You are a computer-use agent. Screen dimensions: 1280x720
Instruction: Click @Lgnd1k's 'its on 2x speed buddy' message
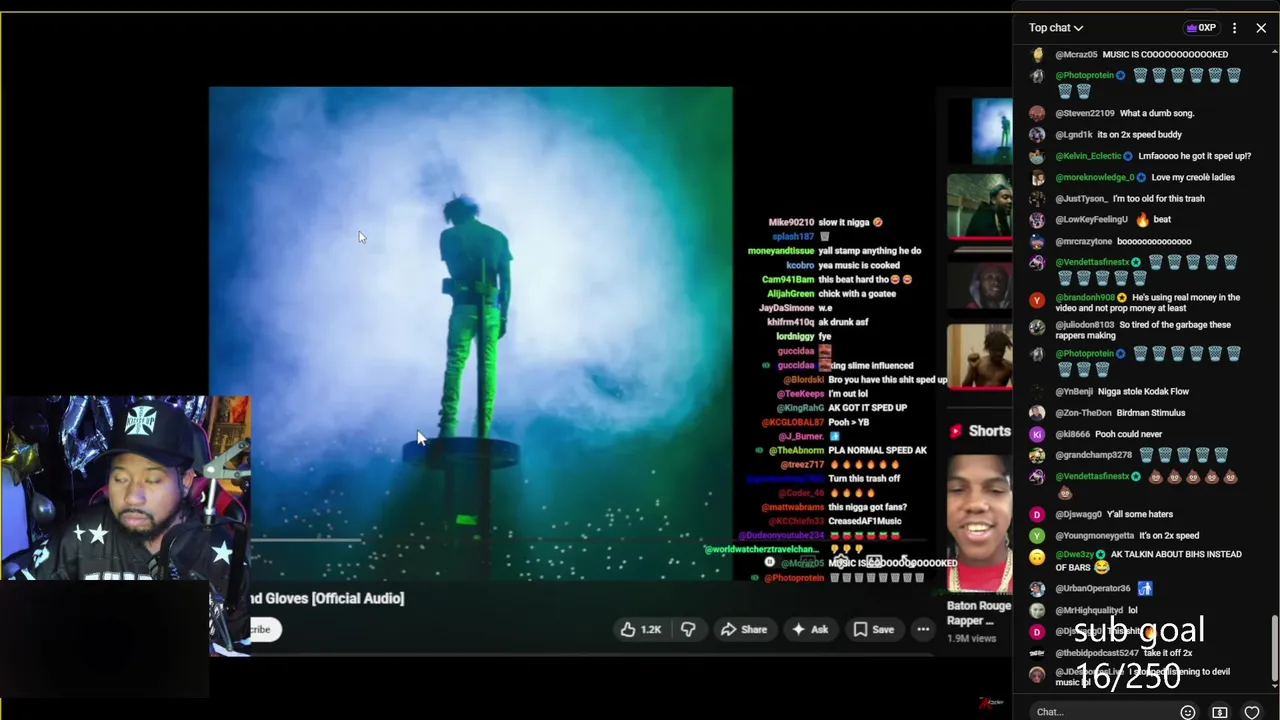pos(1139,134)
